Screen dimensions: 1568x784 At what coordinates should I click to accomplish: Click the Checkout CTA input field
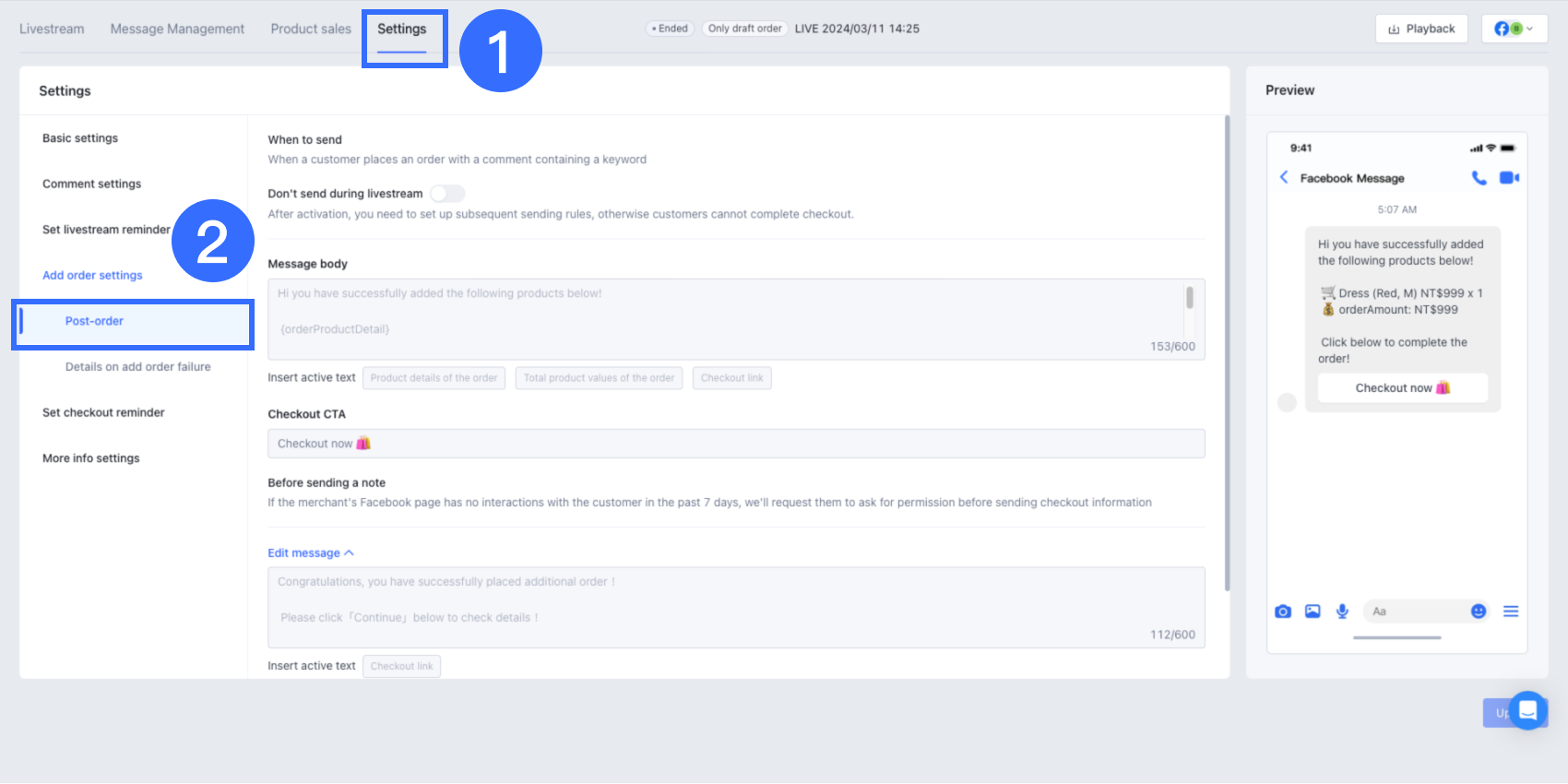pyautogui.click(x=736, y=444)
